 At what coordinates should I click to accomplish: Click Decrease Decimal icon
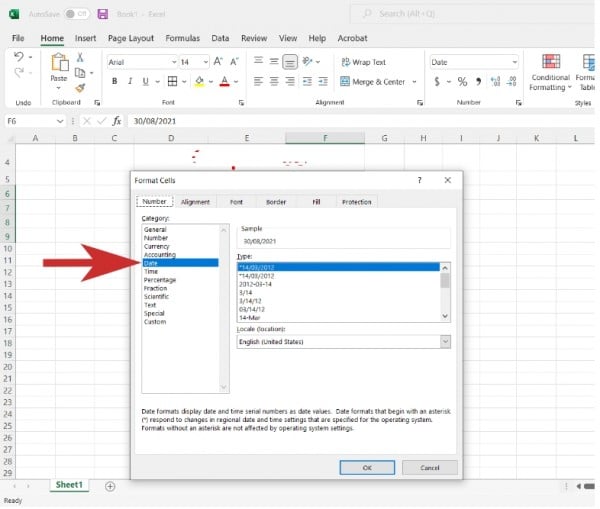click(512, 82)
